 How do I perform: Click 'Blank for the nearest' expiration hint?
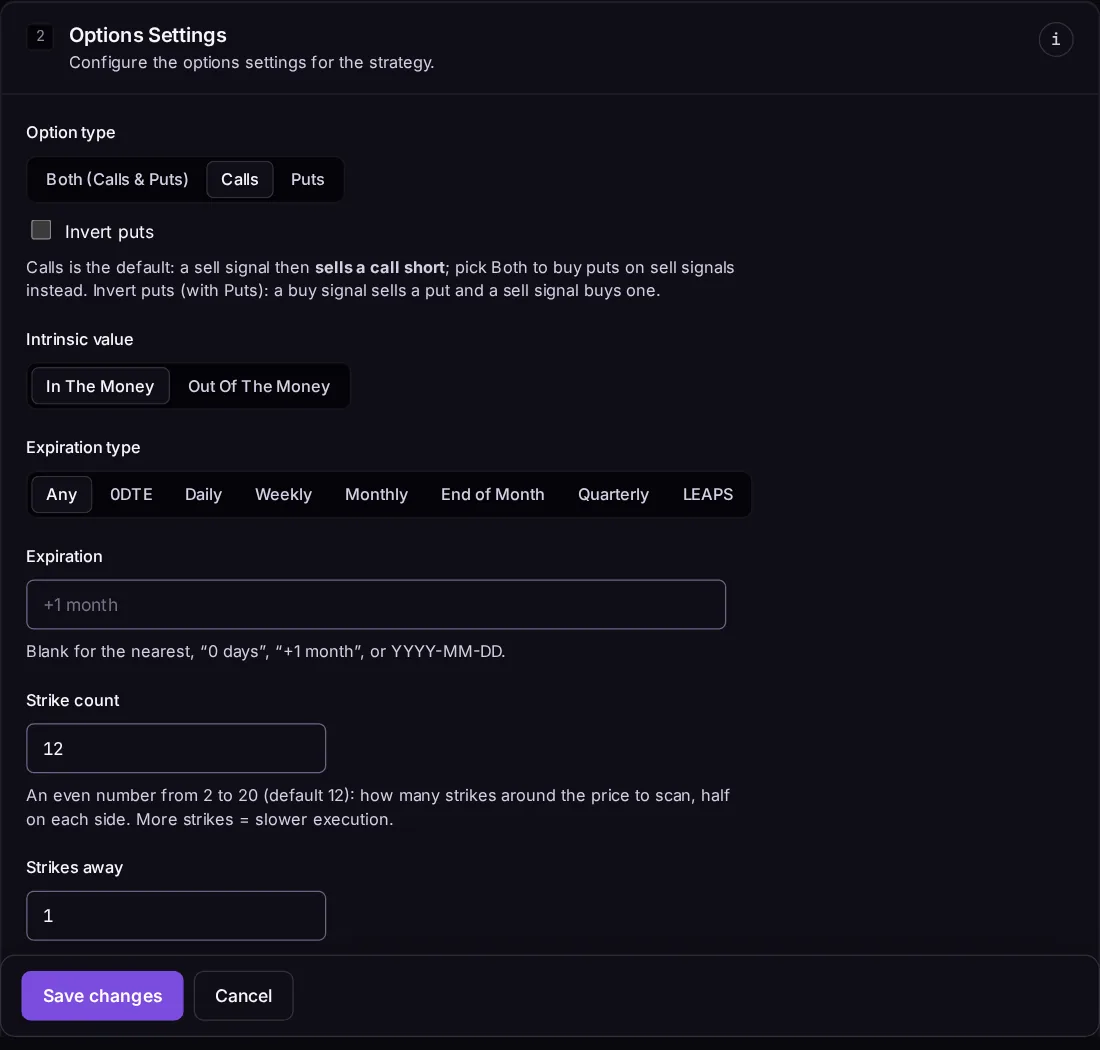pos(265,652)
